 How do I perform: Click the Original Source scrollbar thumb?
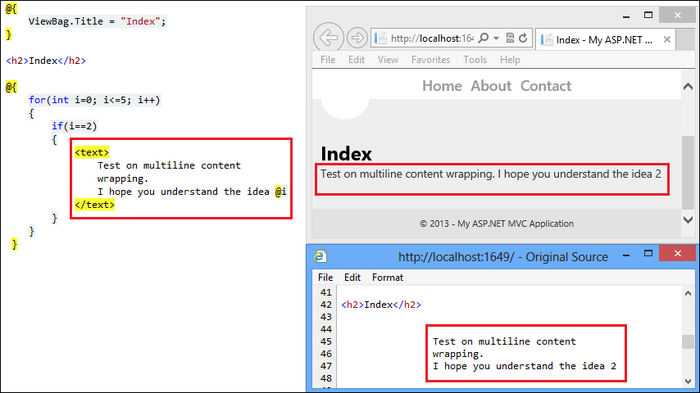click(x=688, y=342)
